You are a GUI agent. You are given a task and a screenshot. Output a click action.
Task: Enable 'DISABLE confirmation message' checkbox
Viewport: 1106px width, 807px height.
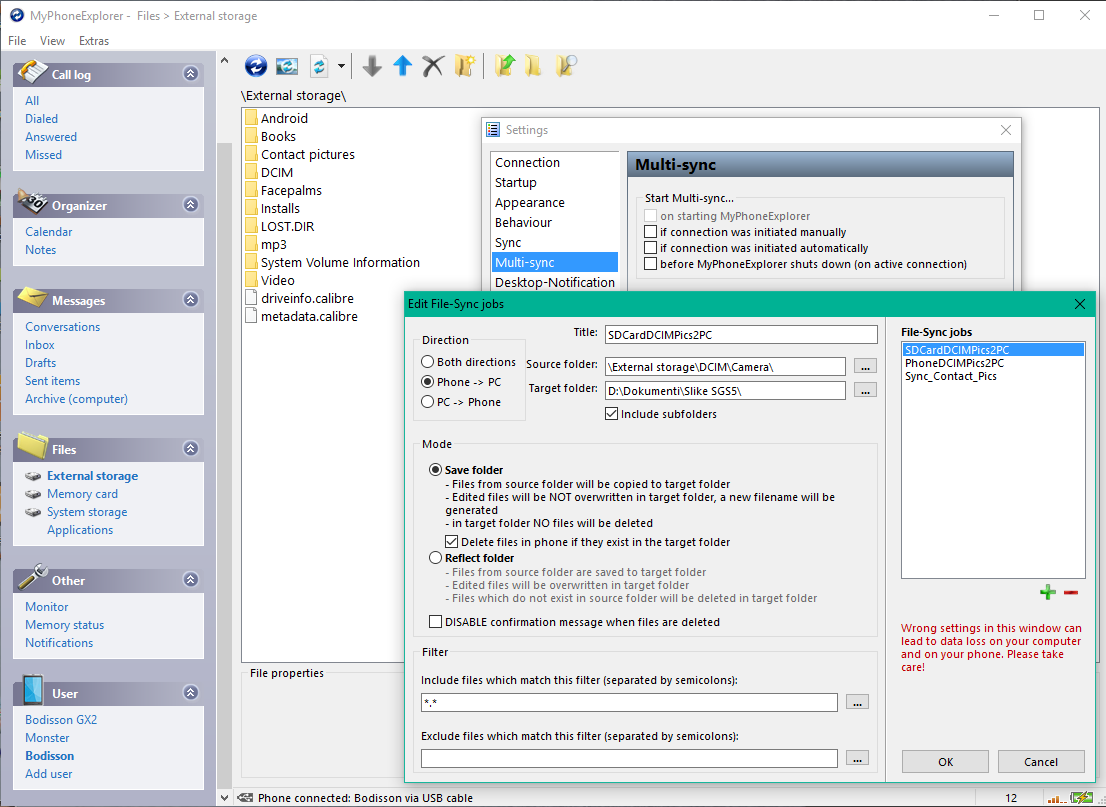point(435,622)
